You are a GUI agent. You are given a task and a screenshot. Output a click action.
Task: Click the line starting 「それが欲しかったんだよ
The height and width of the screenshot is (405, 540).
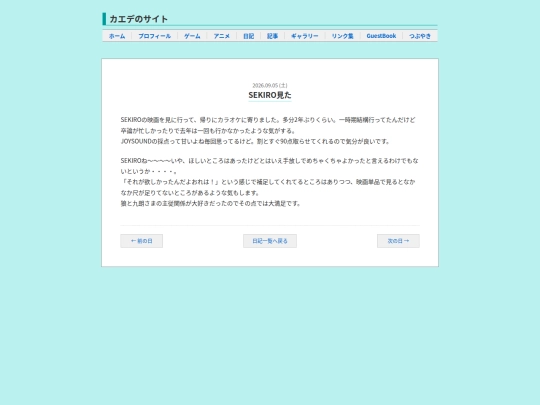[268, 187]
